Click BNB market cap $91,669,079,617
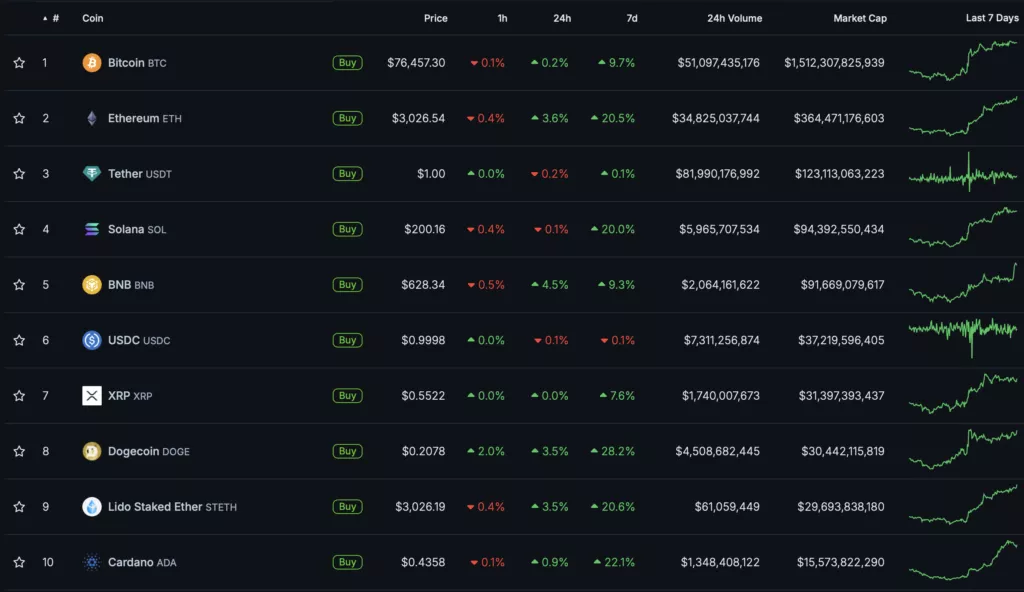This screenshot has width=1024, height=592. click(842, 285)
